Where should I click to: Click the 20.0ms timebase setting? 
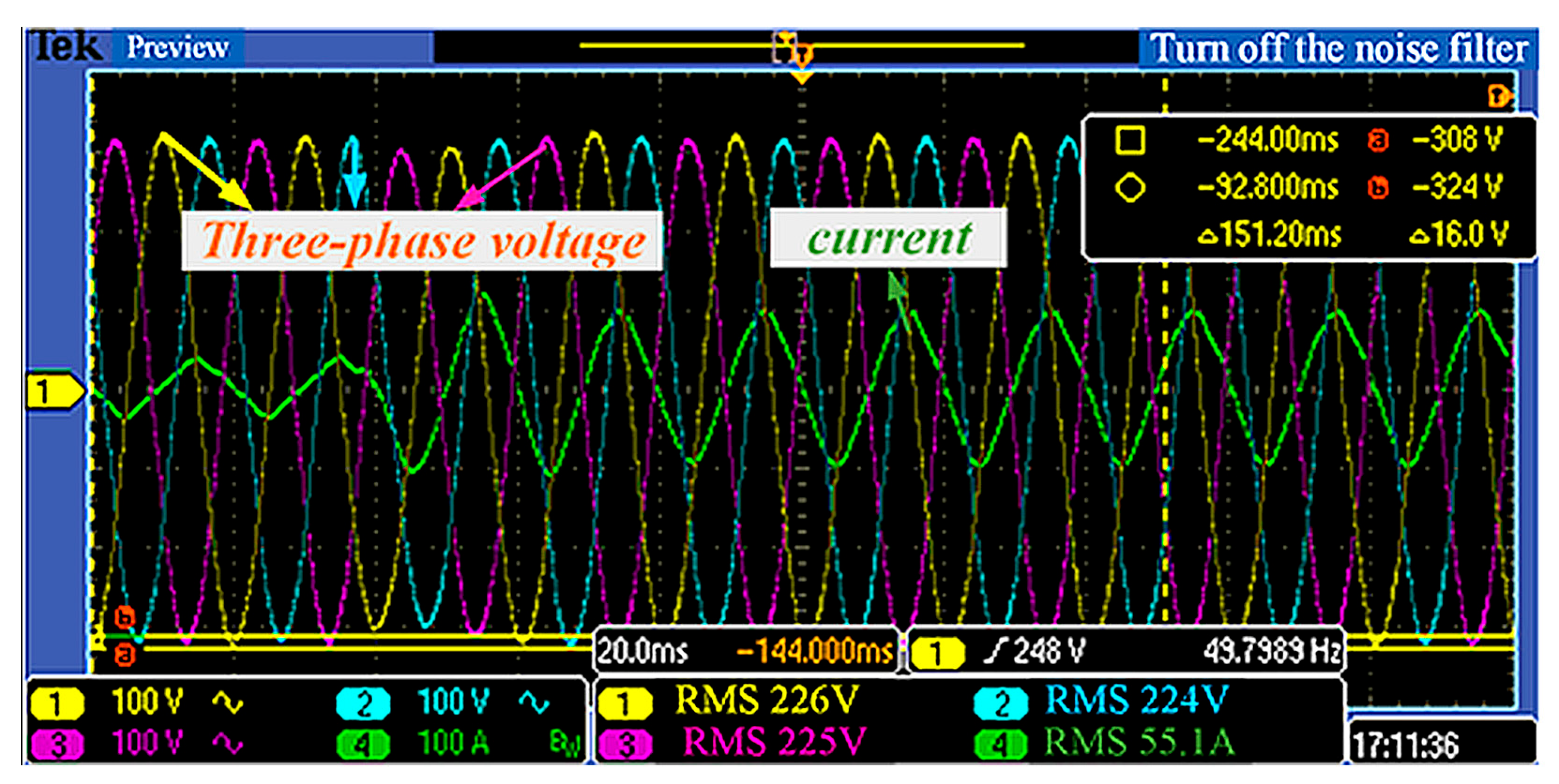pyautogui.click(x=643, y=652)
